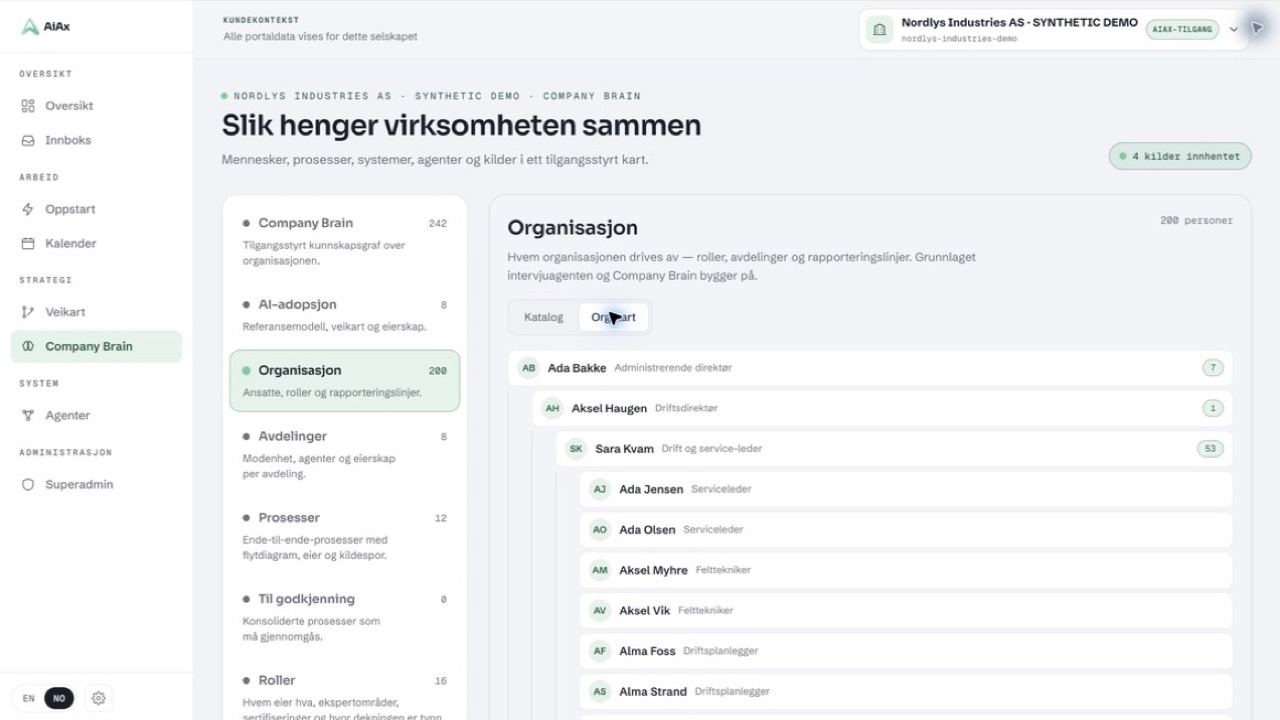
Task: Click the Oppstart lightning icon
Action: [28, 210]
